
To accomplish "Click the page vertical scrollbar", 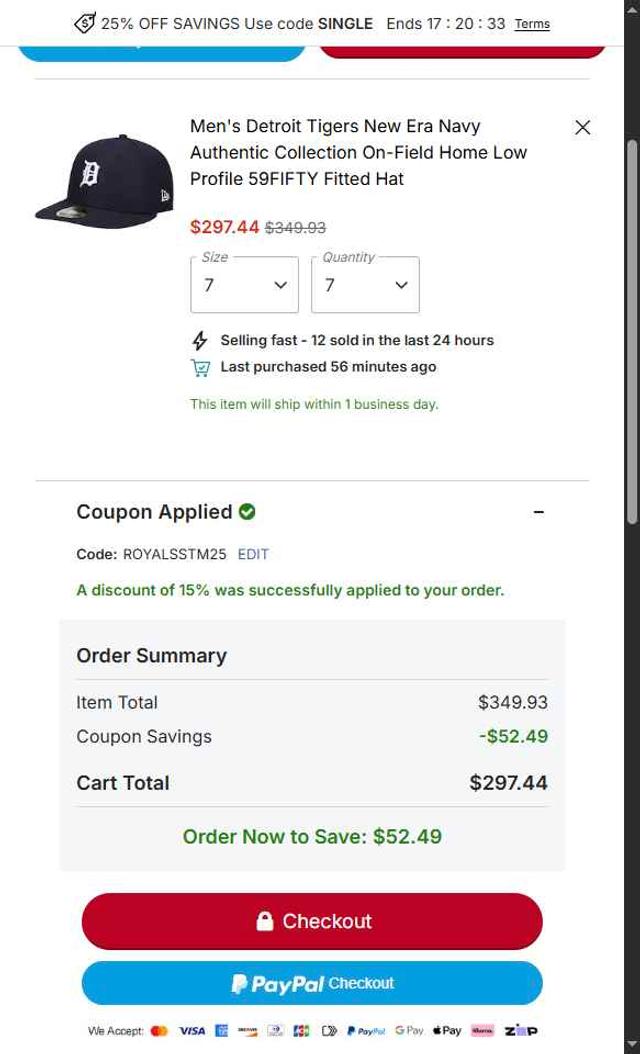I will (632, 330).
